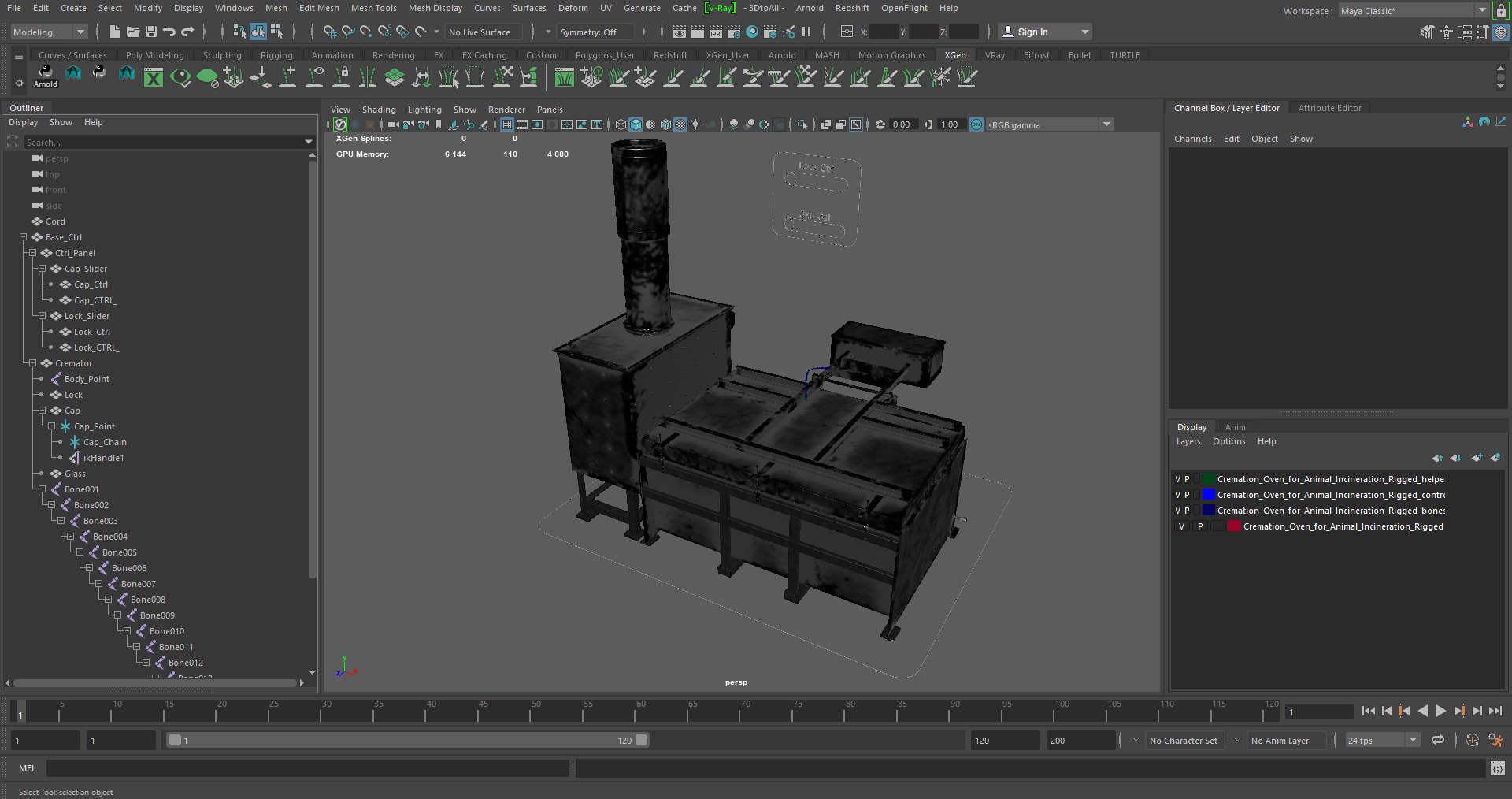
Task: Open the sRGB gamma view transform dropdown
Action: coord(1049,124)
